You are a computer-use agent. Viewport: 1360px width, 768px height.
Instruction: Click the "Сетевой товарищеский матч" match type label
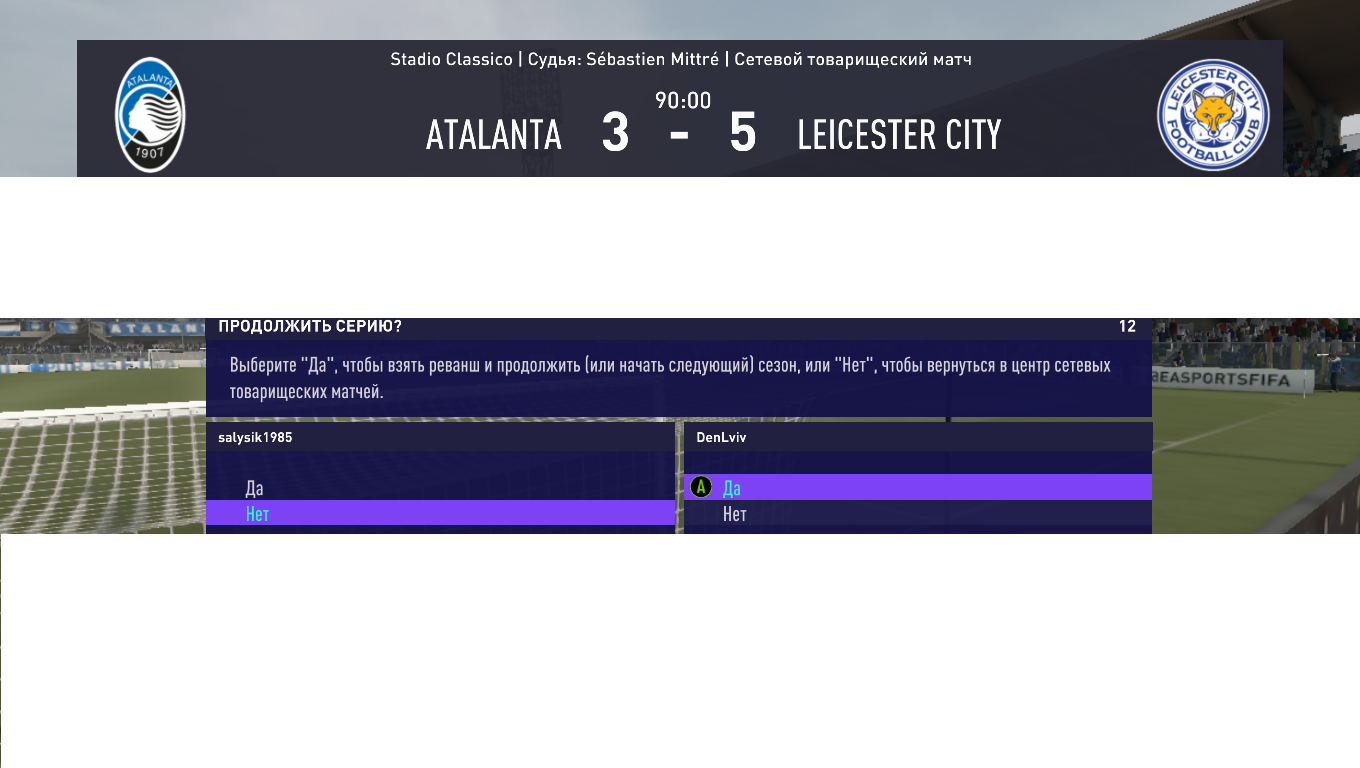[x=853, y=59]
